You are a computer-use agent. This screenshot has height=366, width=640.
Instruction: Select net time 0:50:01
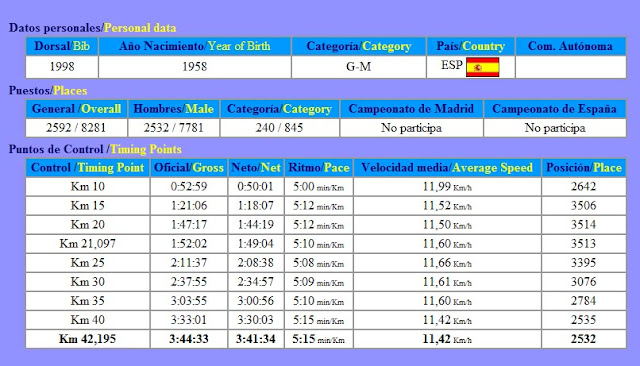point(256,186)
